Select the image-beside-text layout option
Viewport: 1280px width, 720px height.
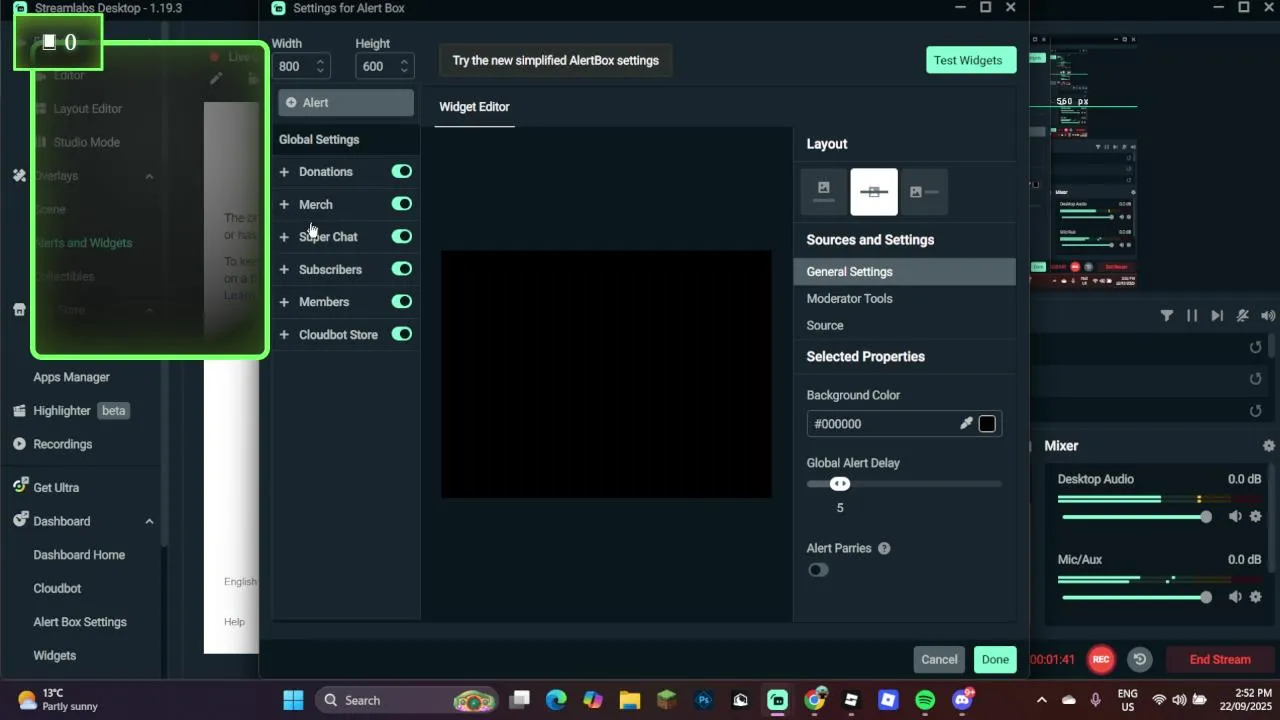click(924, 191)
